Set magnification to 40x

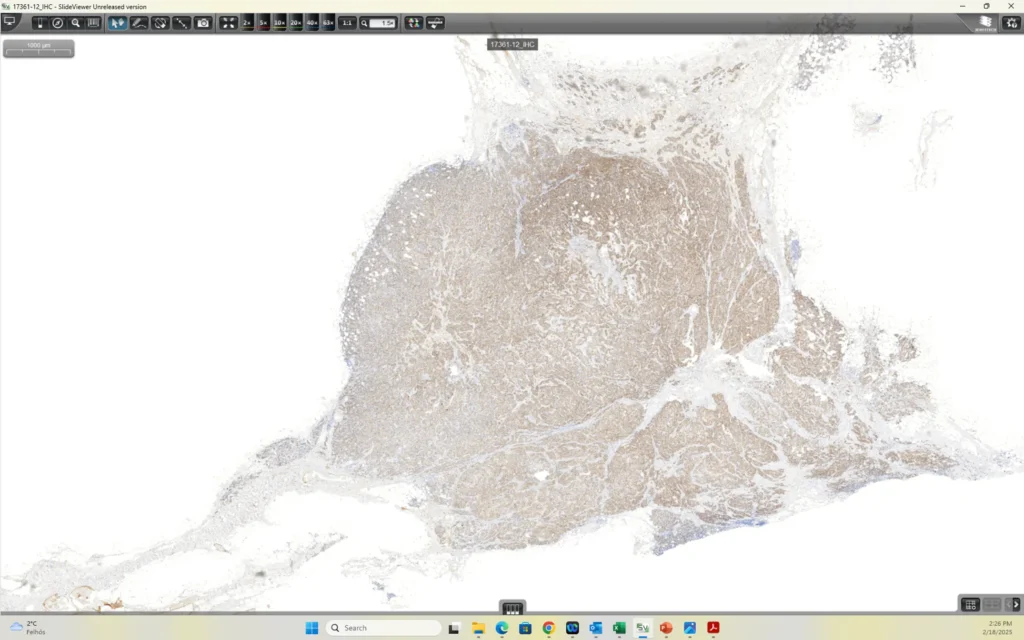(x=312, y=23)
